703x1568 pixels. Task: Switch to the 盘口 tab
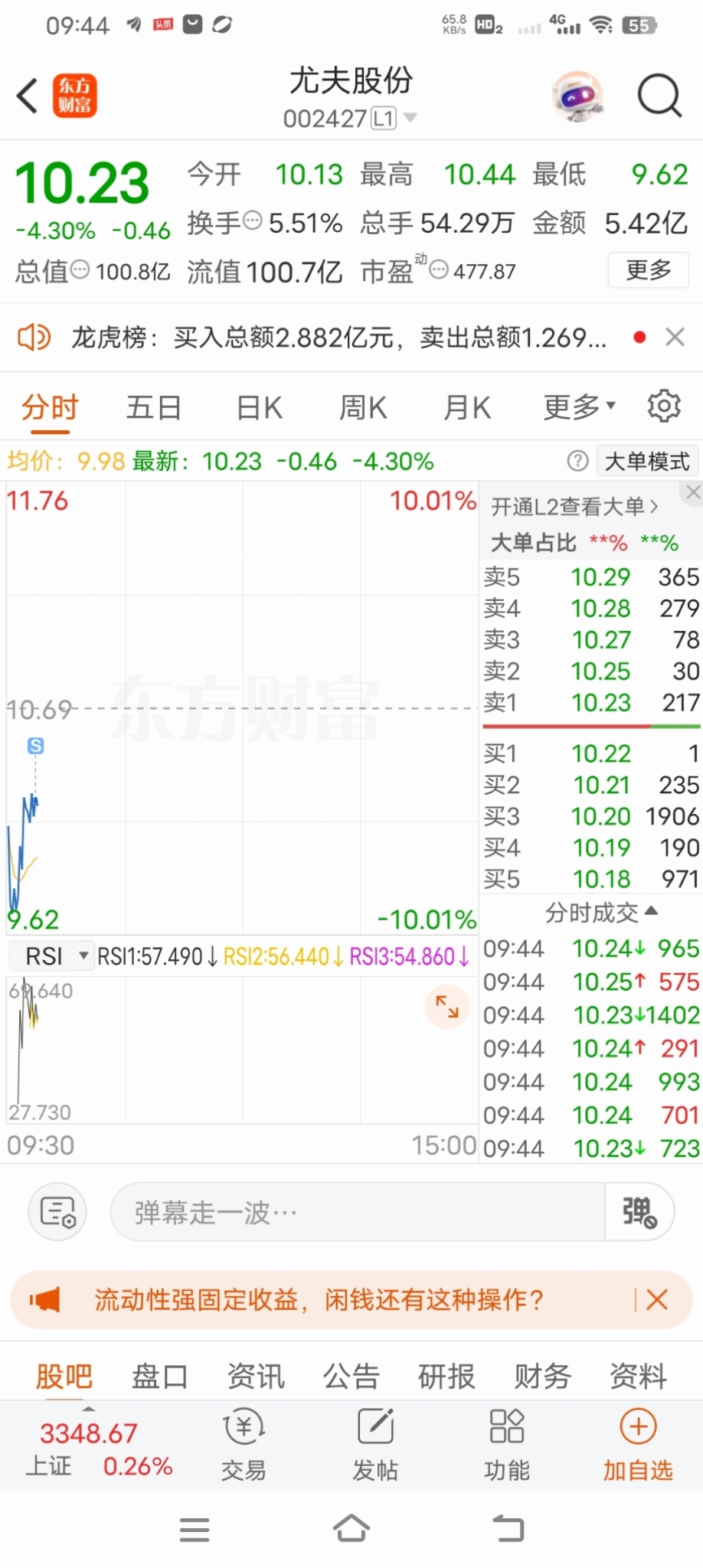click(x=159, y=1376)
